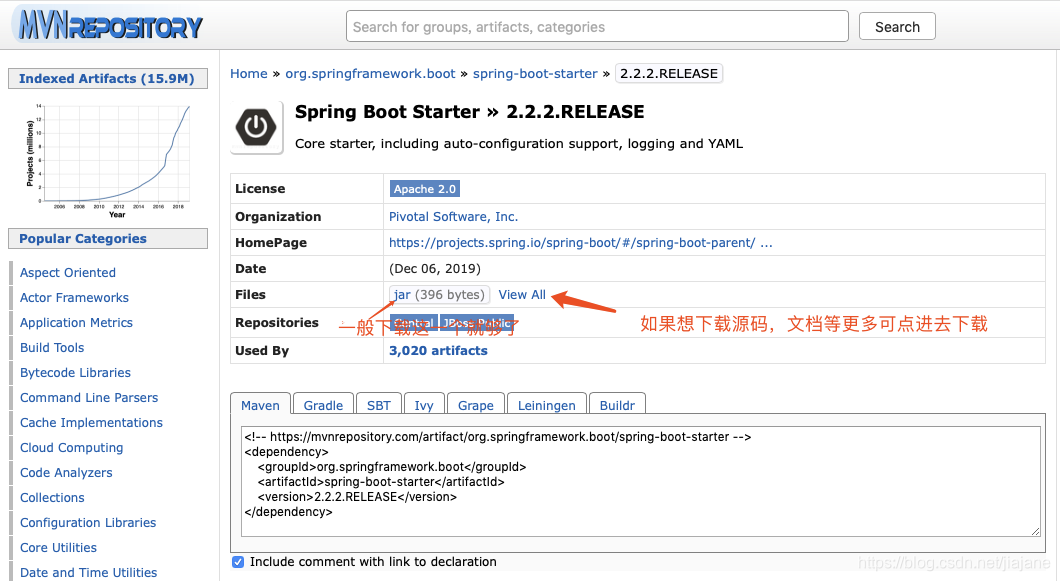Switch to the SBT tab
This screenshot has height=581, width=1060.
[379, 404]
